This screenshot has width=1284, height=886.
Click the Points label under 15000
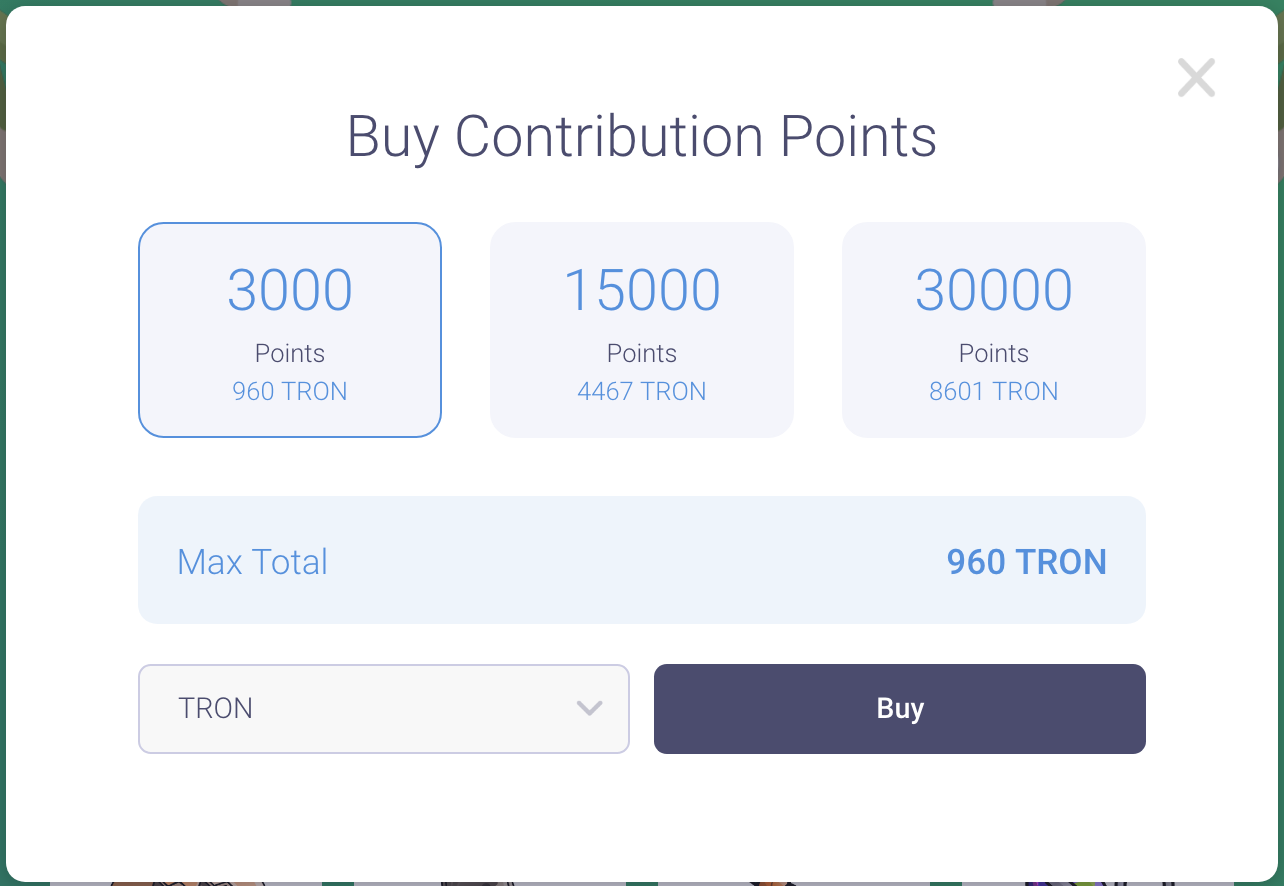coord(642,353)
